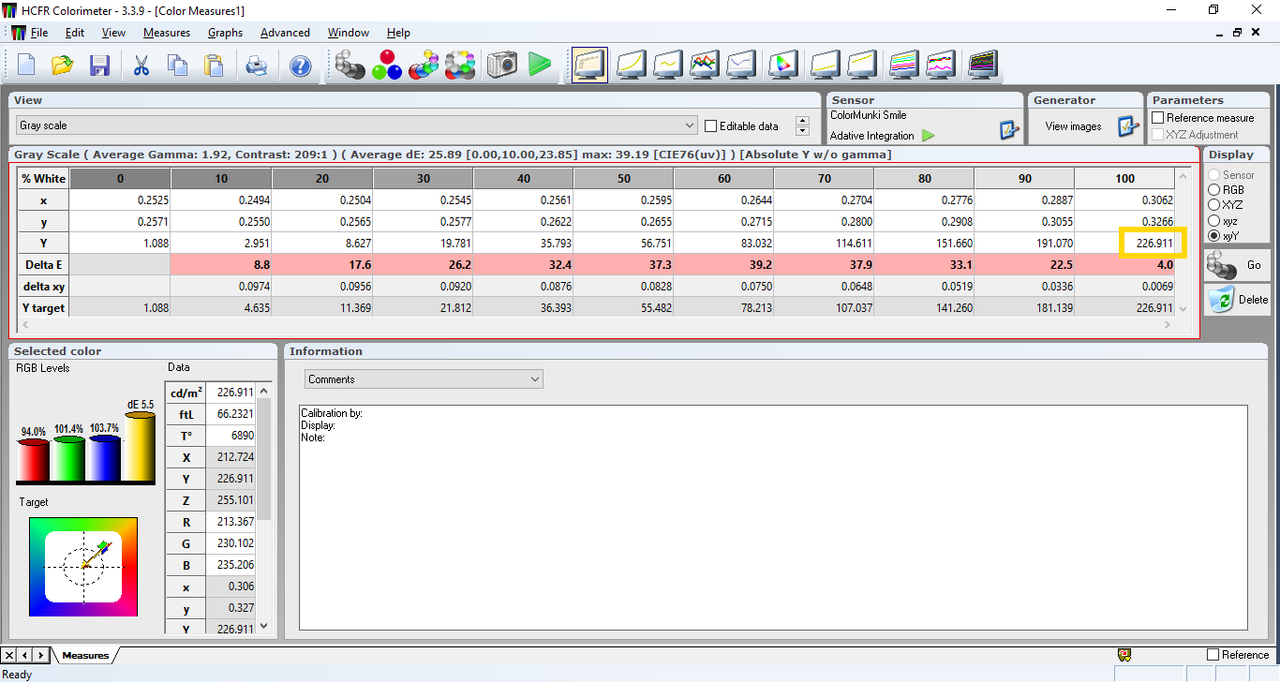
Task: Show measures table view monitor icon
Action: 590,65
